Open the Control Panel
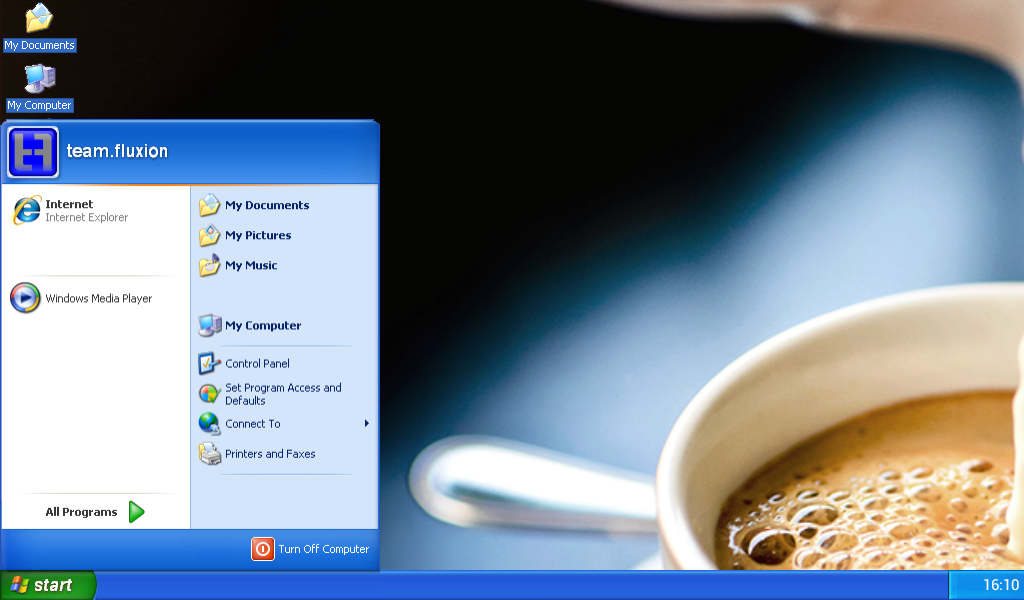Viewport: 1024px width, 600px height. (255, 363)
